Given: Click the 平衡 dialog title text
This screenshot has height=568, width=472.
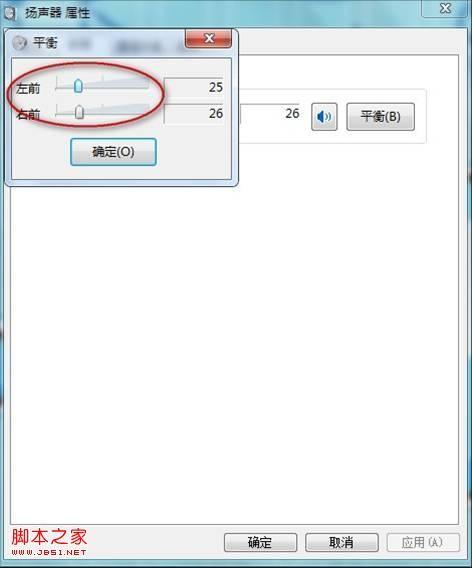Looking at the screenshot, I should 45,43.
